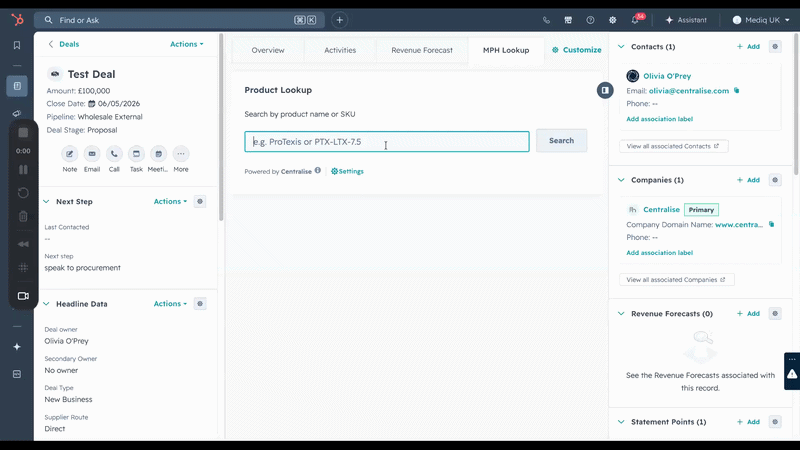Screen dimensions: 800x450
Task: Open Next Step section settings gear
Action: pyautogui.click(x=200, y=202)
